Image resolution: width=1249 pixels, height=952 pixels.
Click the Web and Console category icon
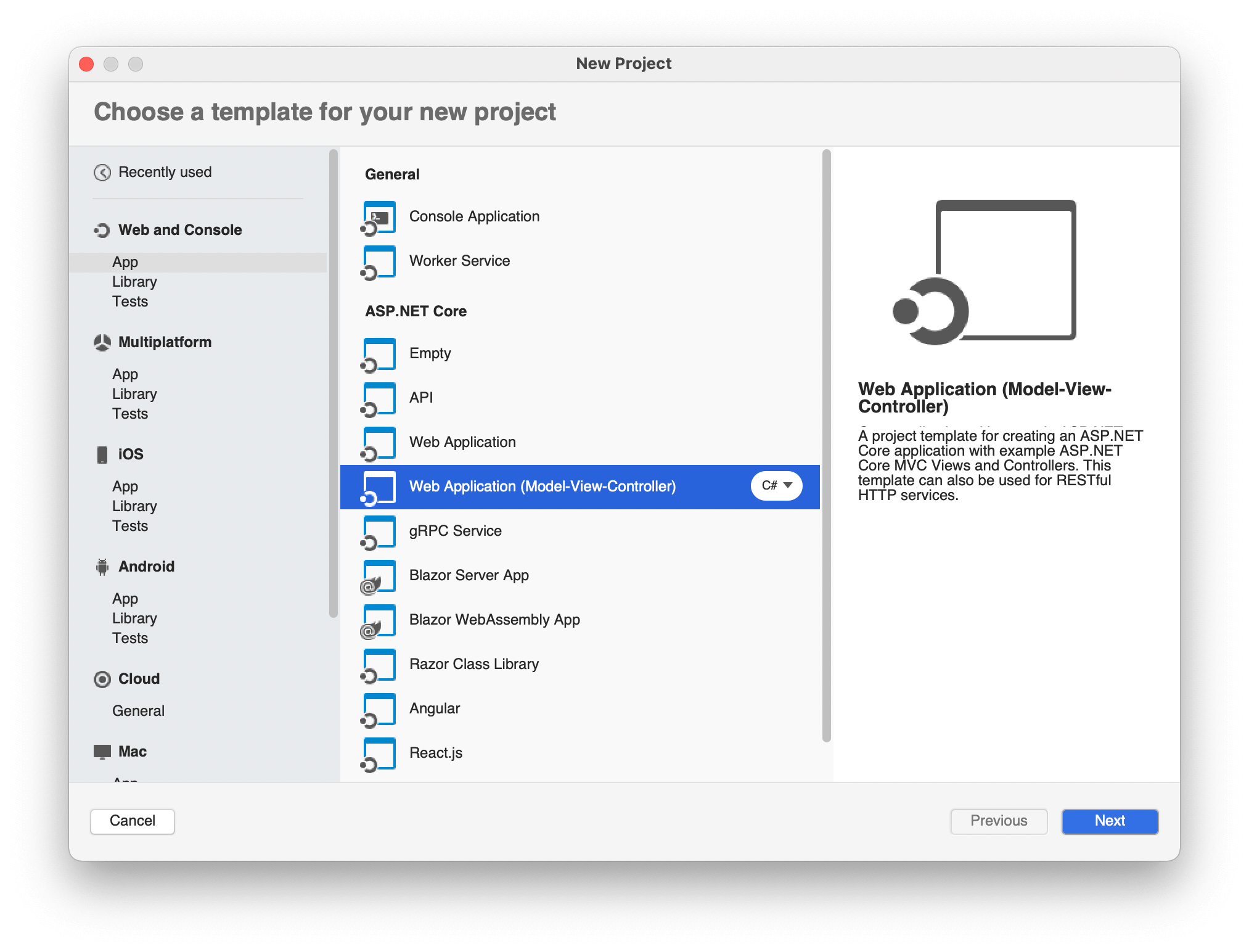[102, 230]
